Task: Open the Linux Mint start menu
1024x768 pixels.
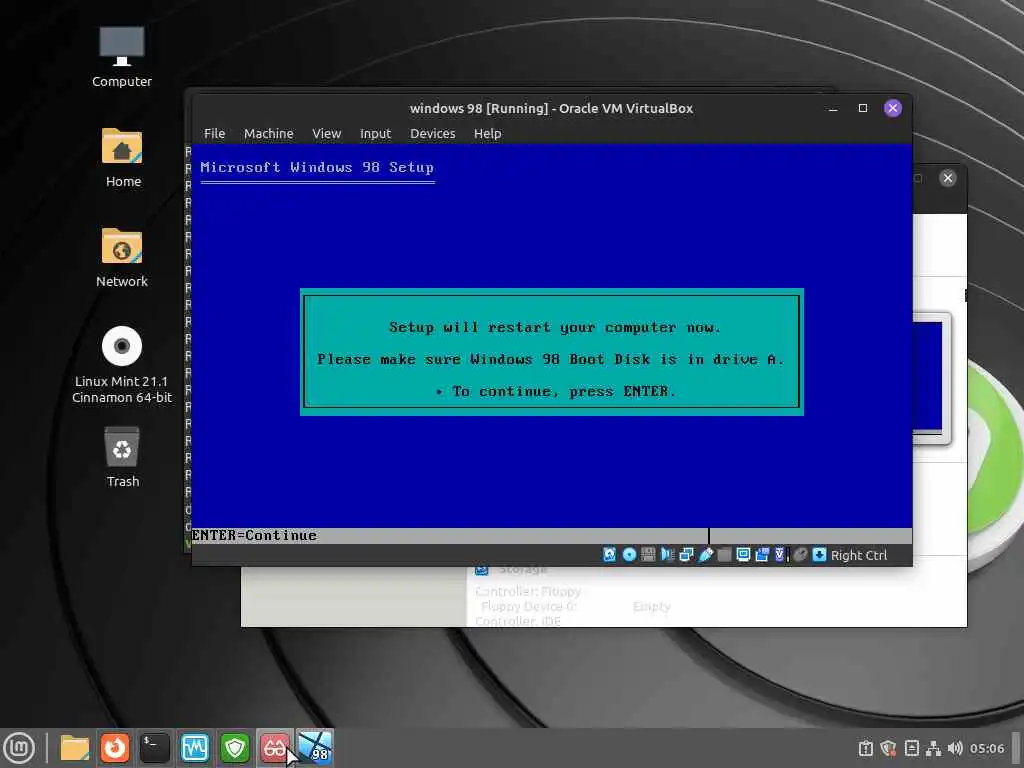Action: point(19,748)
